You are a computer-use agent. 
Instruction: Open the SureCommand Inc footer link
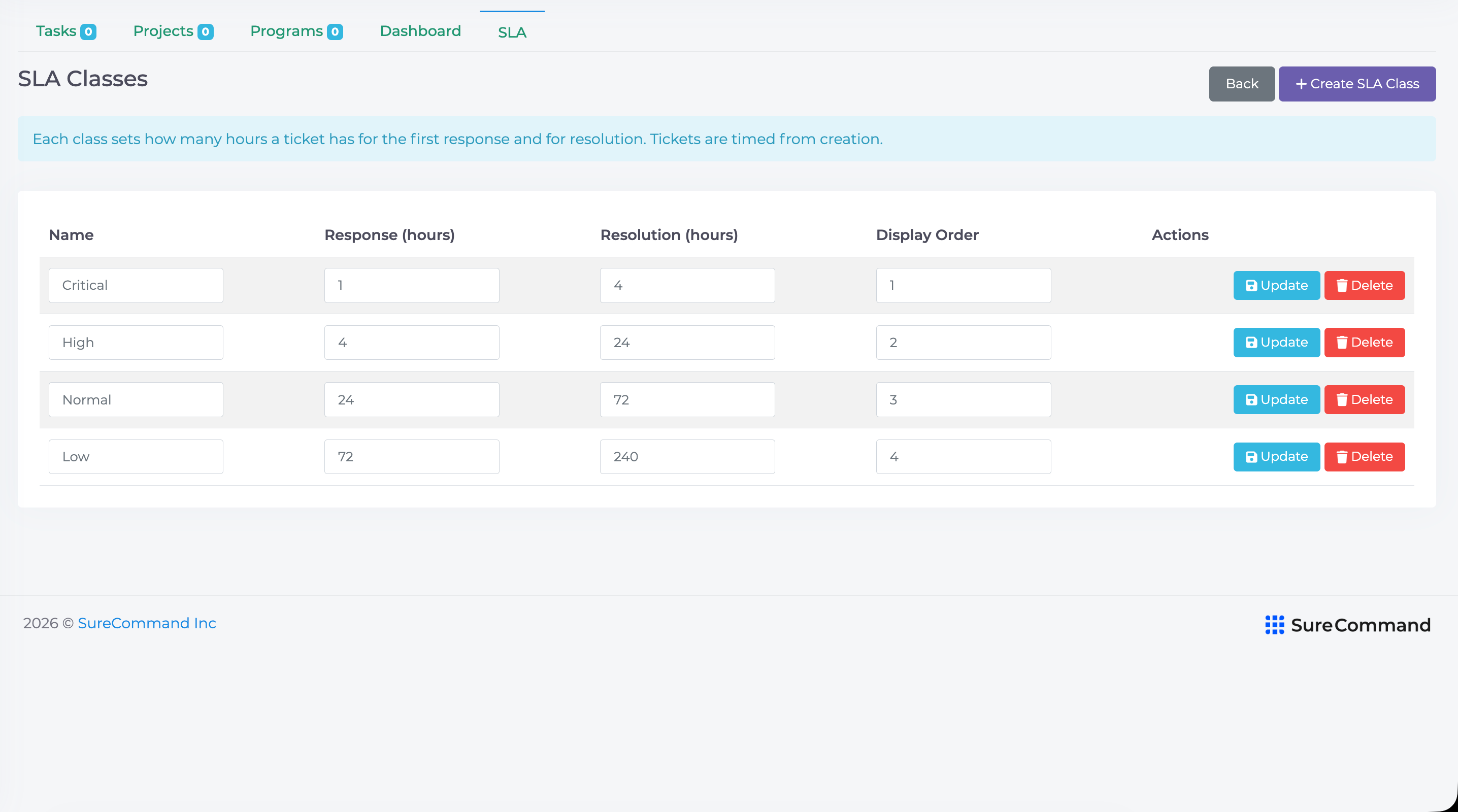coord(147,623)
